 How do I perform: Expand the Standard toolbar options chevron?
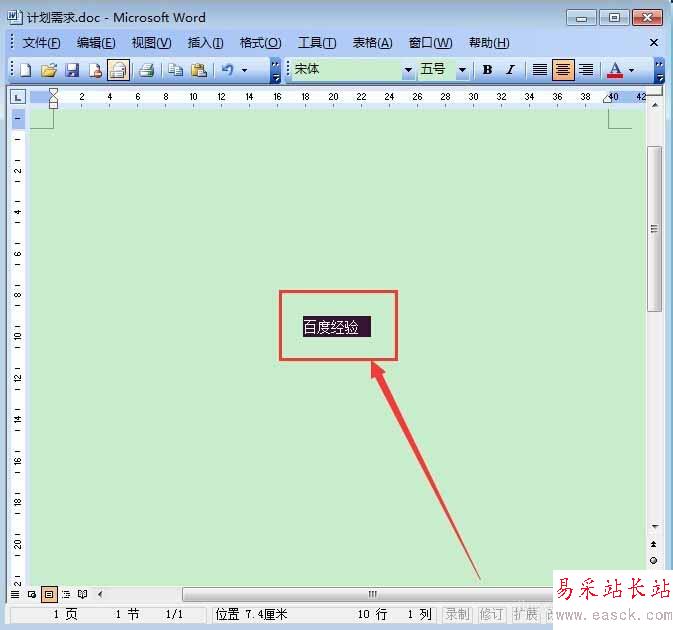tap(276, 71)
